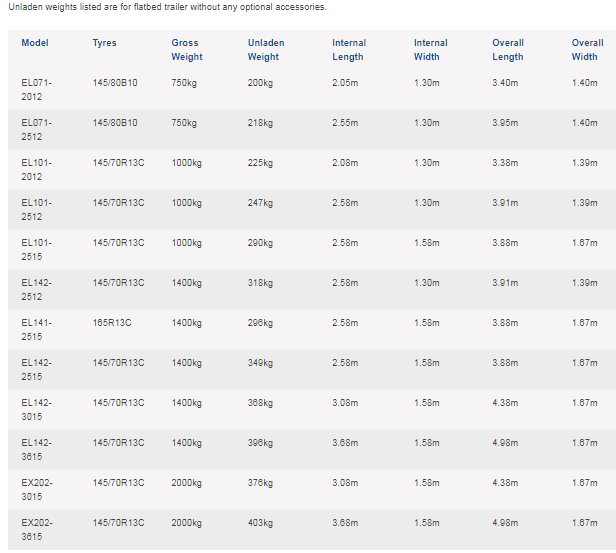The height and width of the screenshot is (553, 616).
Task: Click the Overall Width column header
Action: [587, 50]
